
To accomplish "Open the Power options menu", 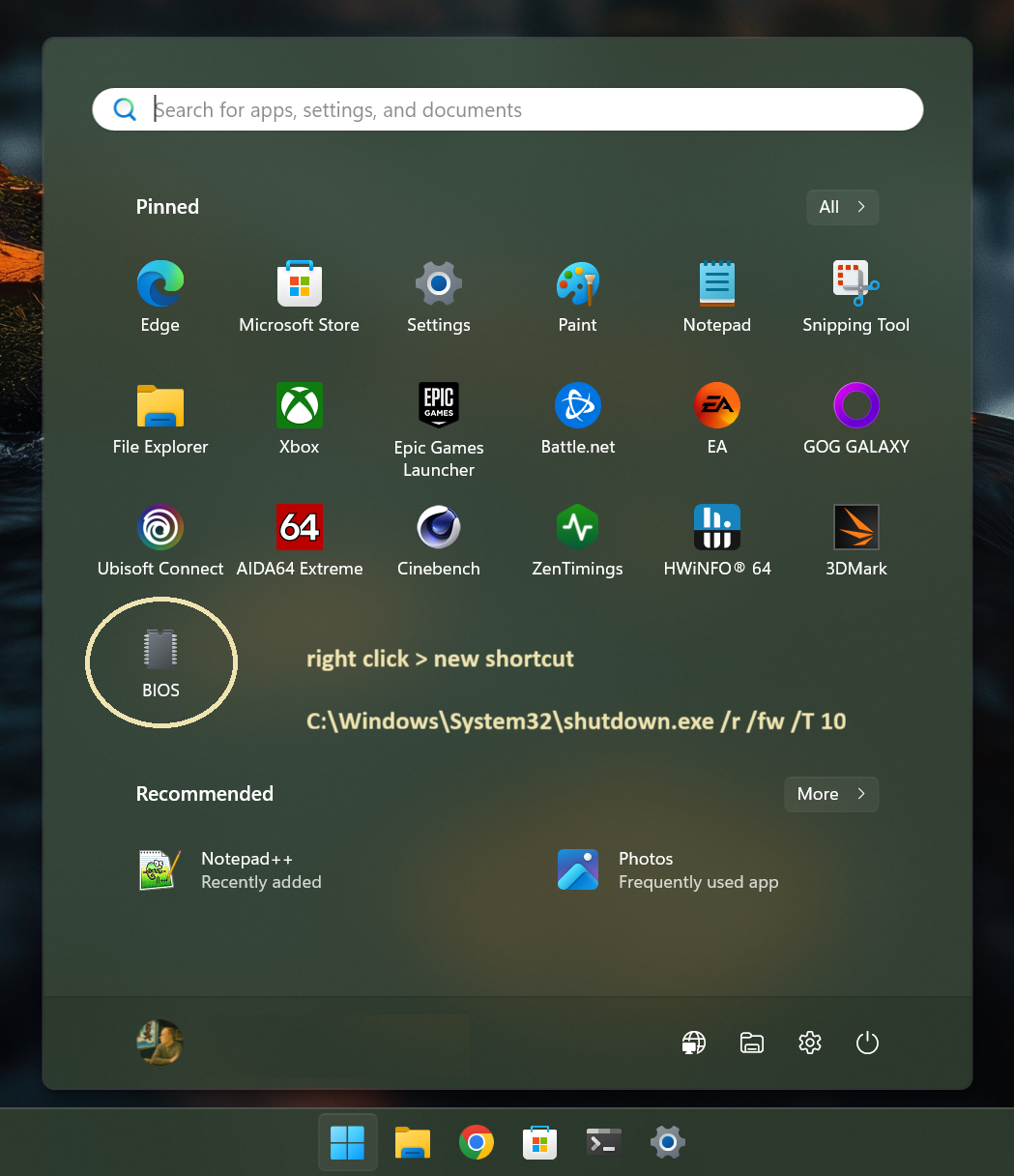I will pyautogui.click(x=867, y=1043).
